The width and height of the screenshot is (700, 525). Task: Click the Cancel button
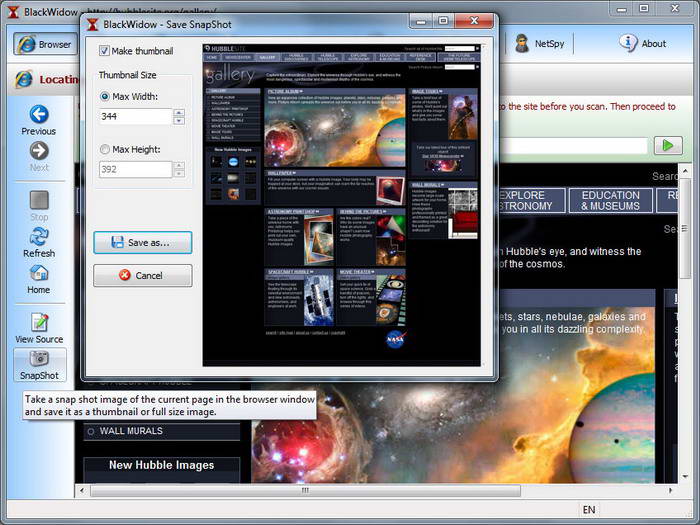143,275
